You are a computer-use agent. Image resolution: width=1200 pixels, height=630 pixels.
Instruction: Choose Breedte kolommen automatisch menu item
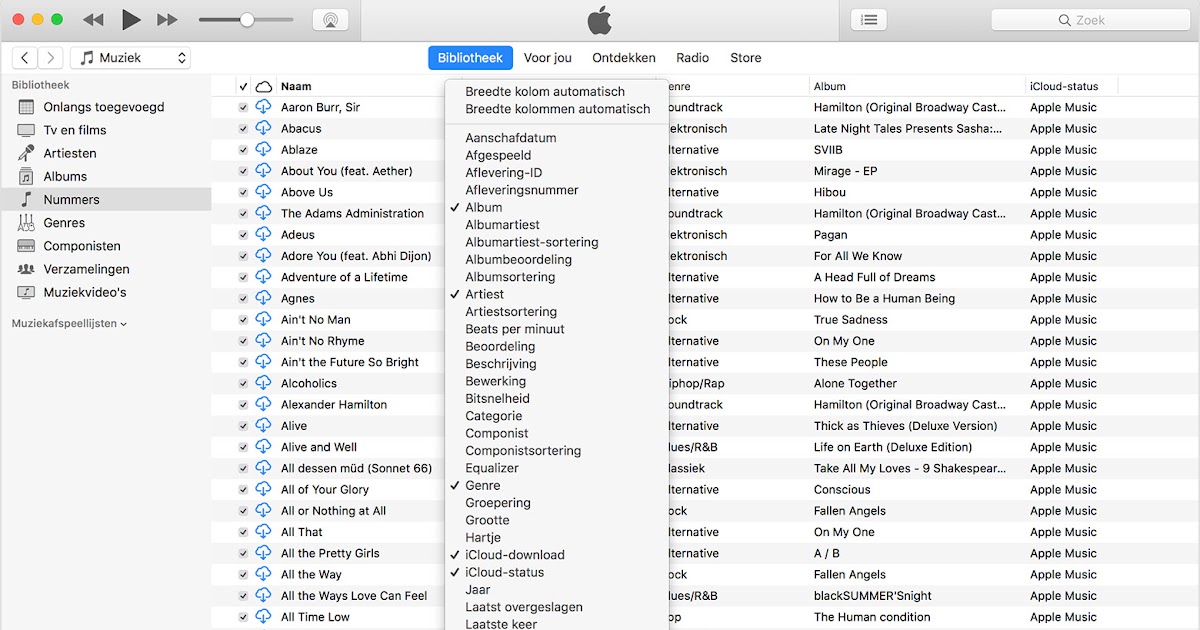click(558, 109)
